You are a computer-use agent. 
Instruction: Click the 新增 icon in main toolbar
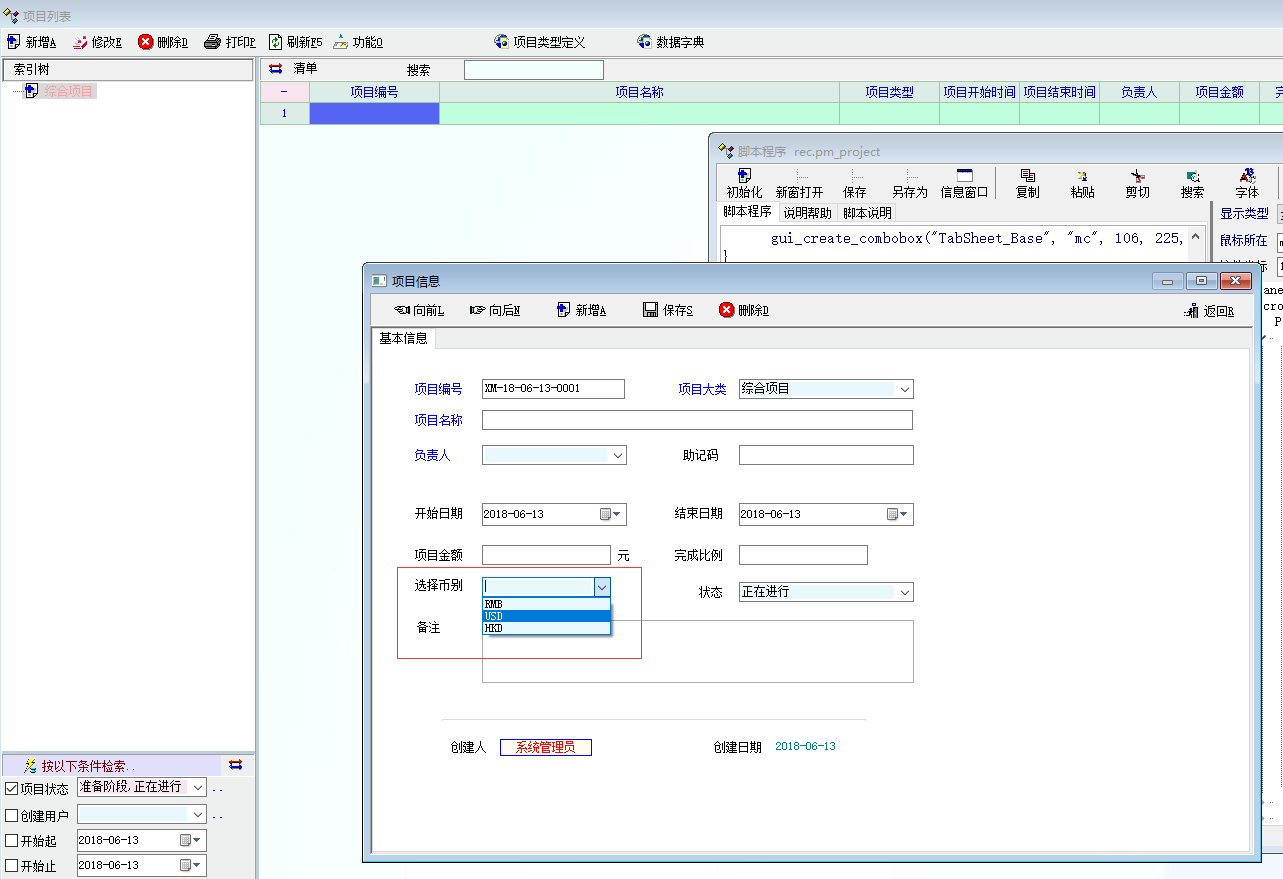(14, 42)
